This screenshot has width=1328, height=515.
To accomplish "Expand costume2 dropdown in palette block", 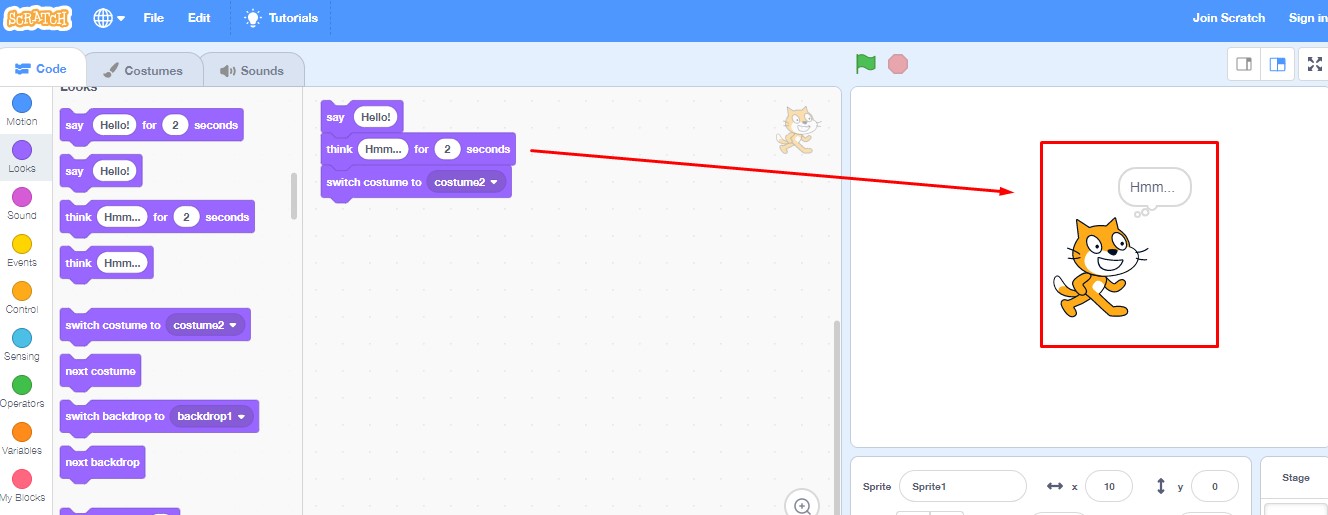I will pos(233,325).
